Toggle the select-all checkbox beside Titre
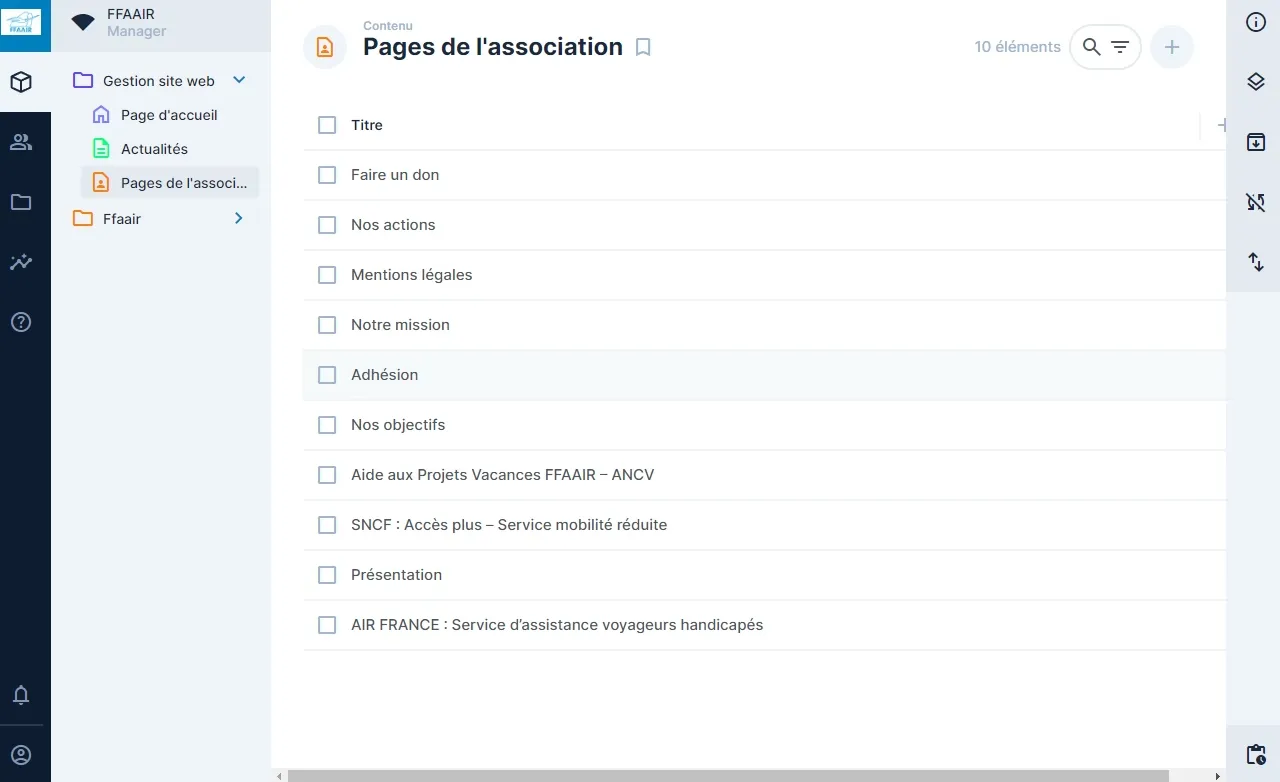The height and width of the screenshot is (782, 1280). coord(327,125)
